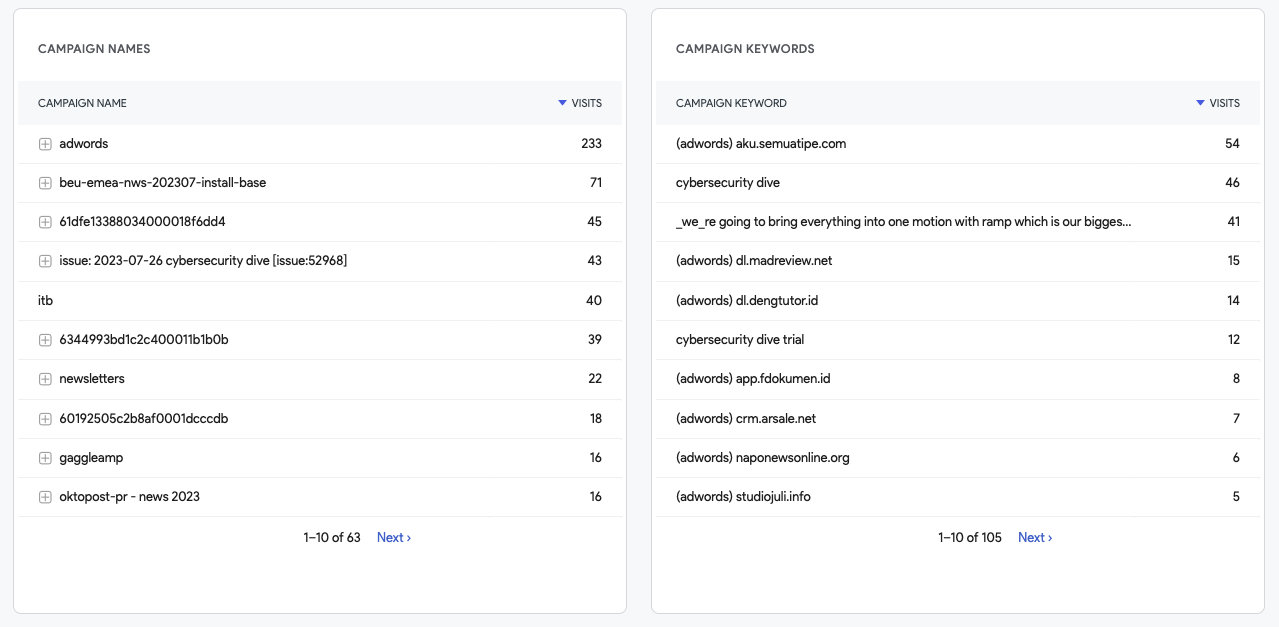Click the Campaign Keywords panel title
The height and width of the screenshot is (627, 1279).
(745, 49)
